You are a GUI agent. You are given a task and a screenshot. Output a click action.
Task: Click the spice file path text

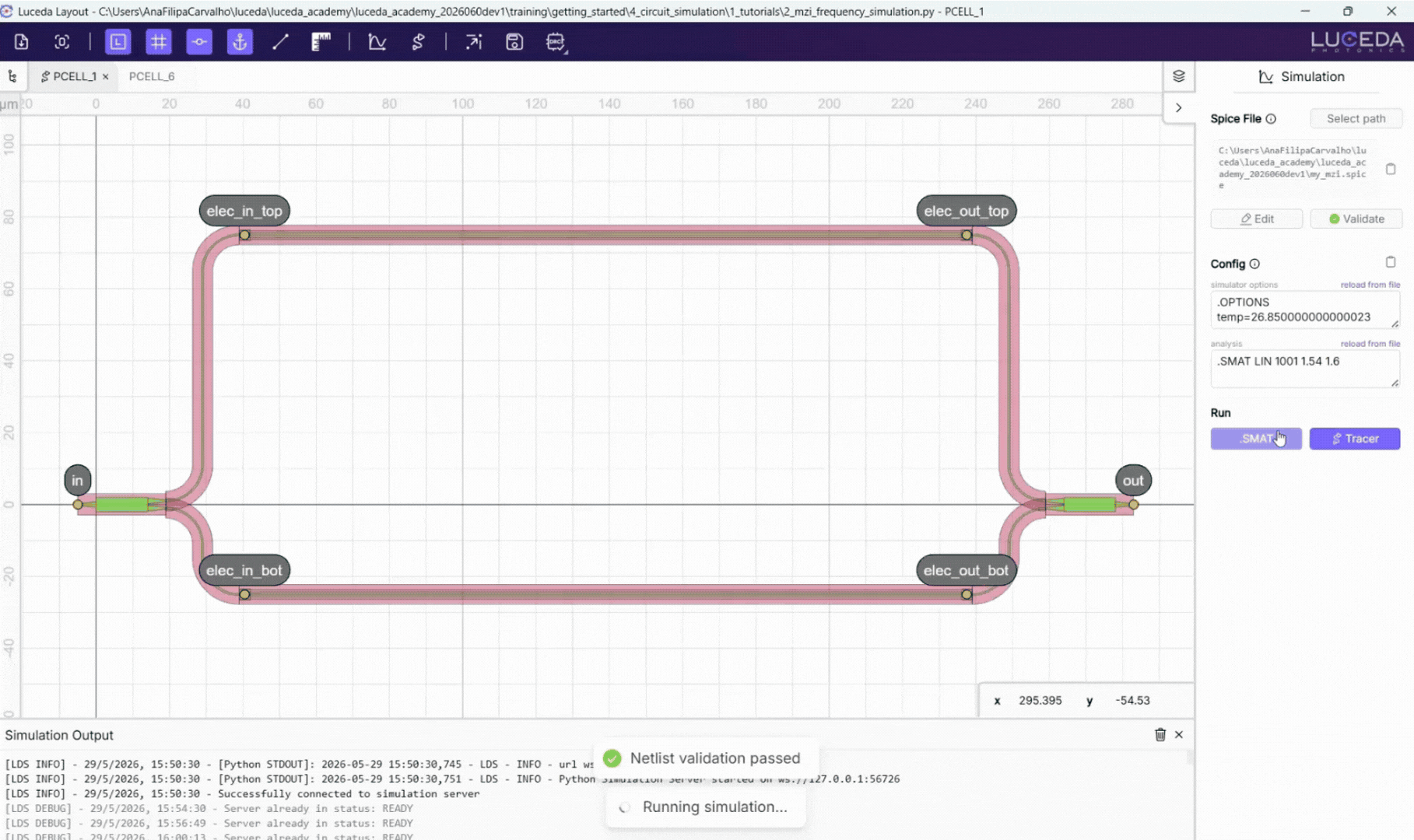pos(1293,168)
